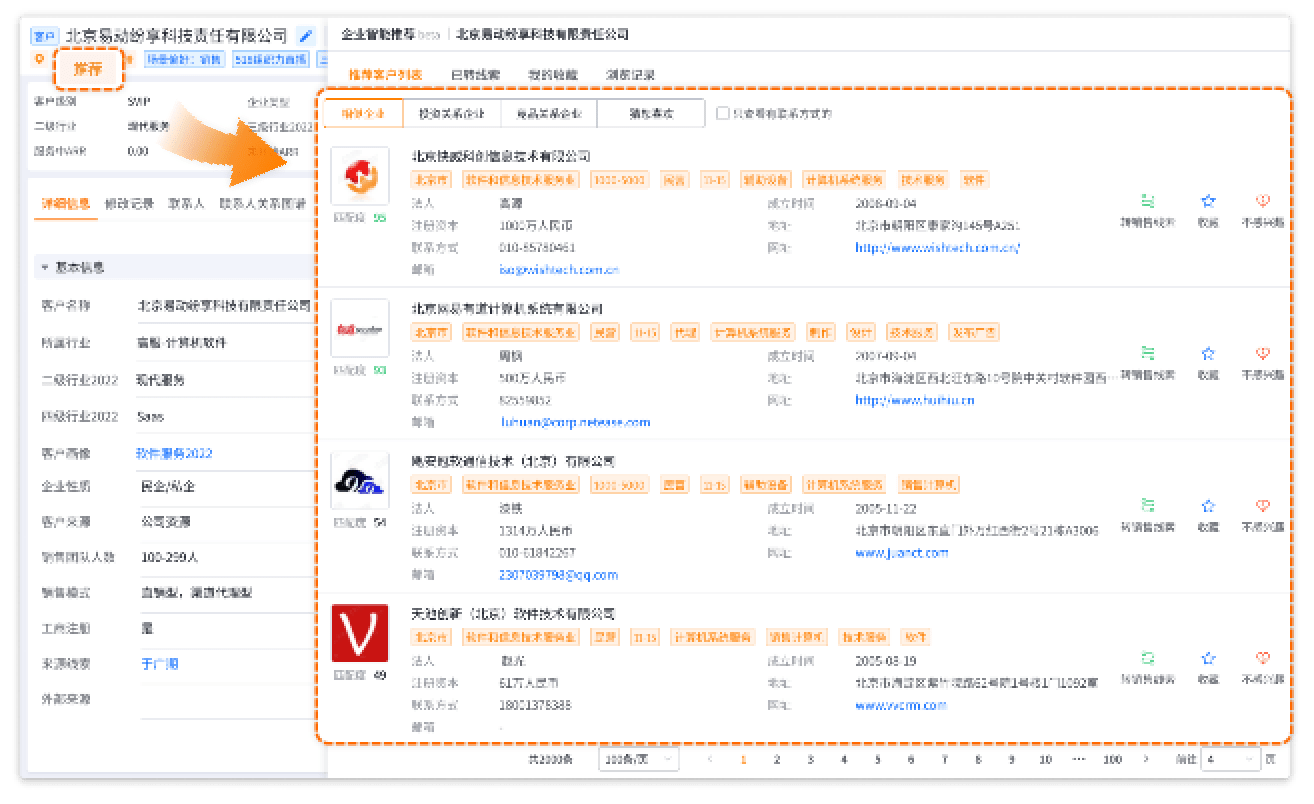Image resolution: width=1314 pixels, height=804 pixels.
Task: Go to page 2 in the pagination
Action: click(776, 760)
